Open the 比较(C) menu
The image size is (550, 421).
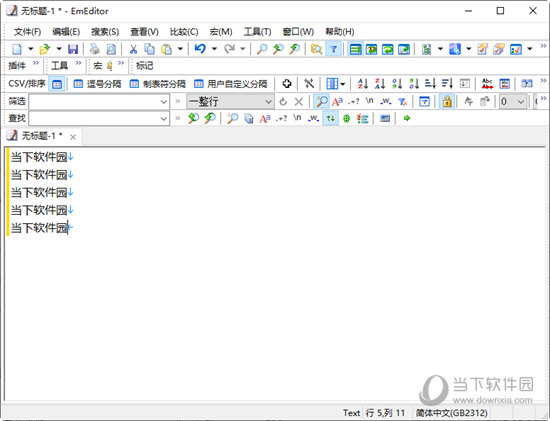click(184, 32)
